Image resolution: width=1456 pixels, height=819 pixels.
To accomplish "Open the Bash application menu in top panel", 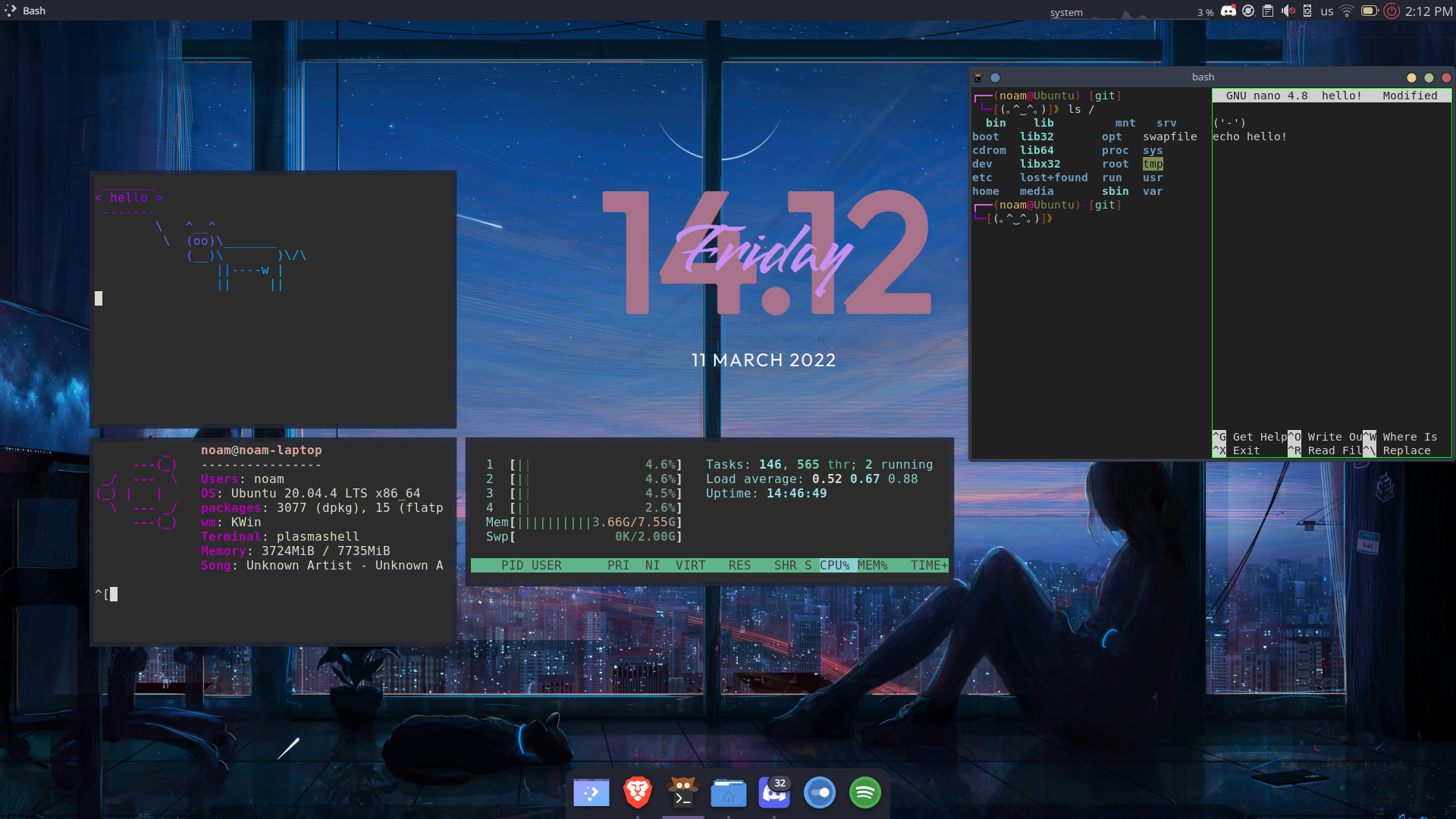I will (26, 11).
